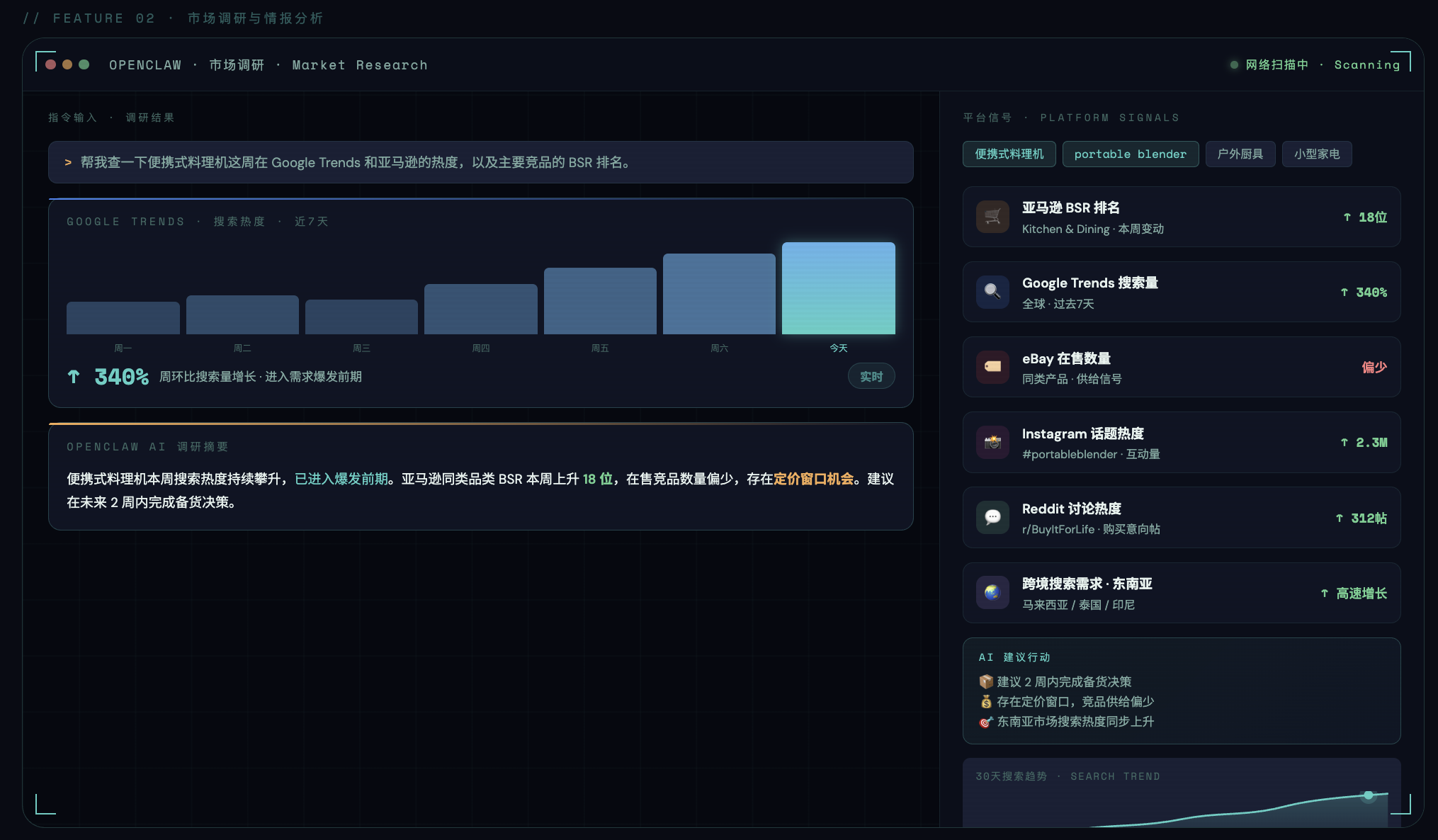The width and height of the screenshot is (1438, 840).
Task: Select the 小型家电 keyword tag
Action: pos(1316,154)
